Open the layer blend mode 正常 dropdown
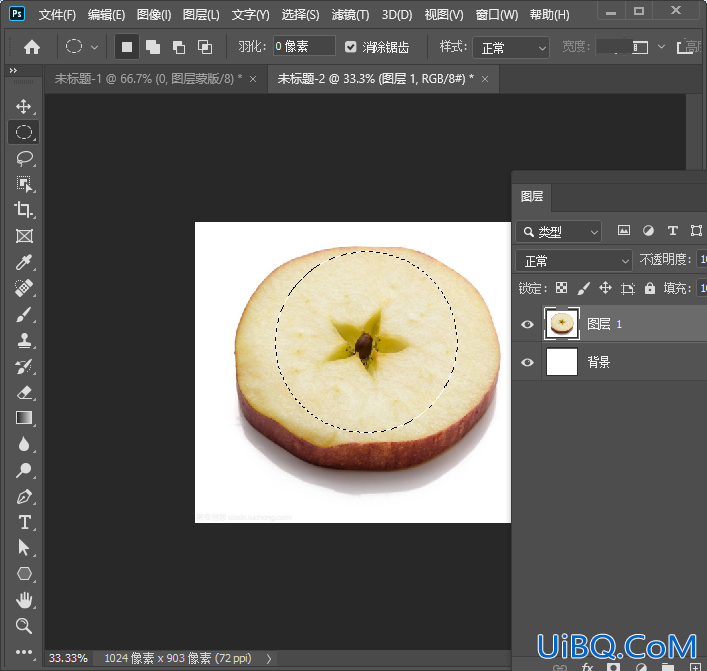Image resolution: width=707 pixels, height=671 pixels. (x=574, y=261)
